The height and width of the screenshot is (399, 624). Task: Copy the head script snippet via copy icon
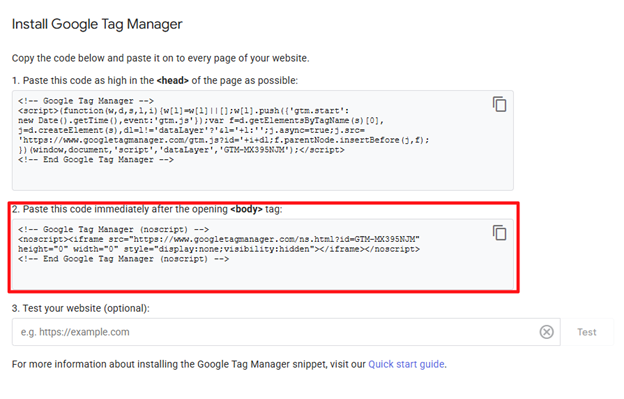499,104
